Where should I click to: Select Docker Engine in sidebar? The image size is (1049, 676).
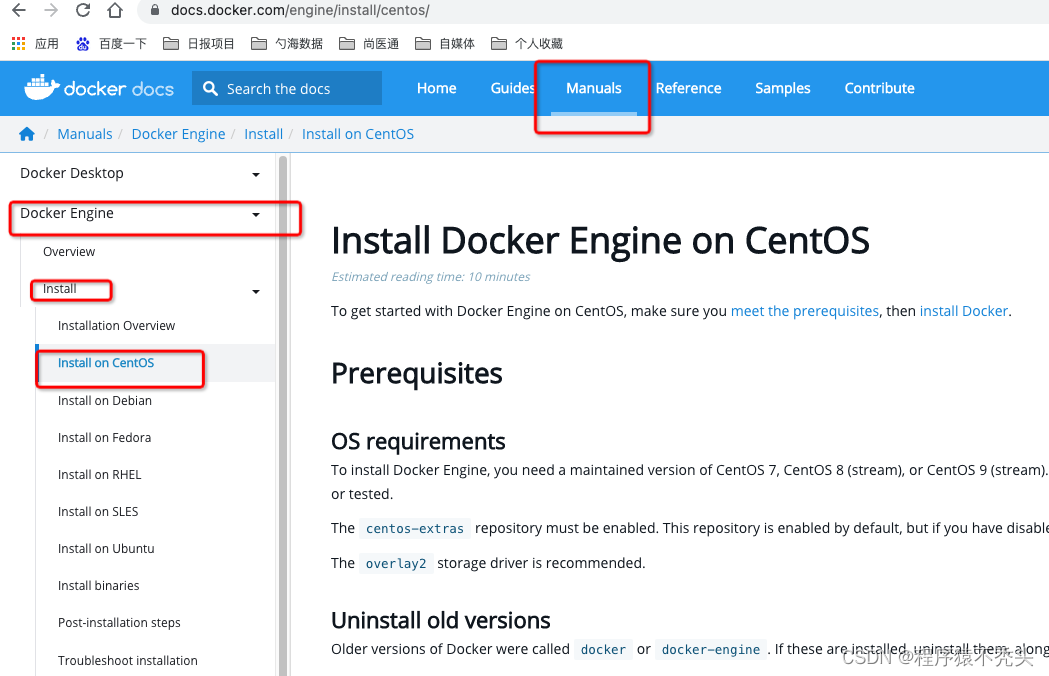coord(67,214)
